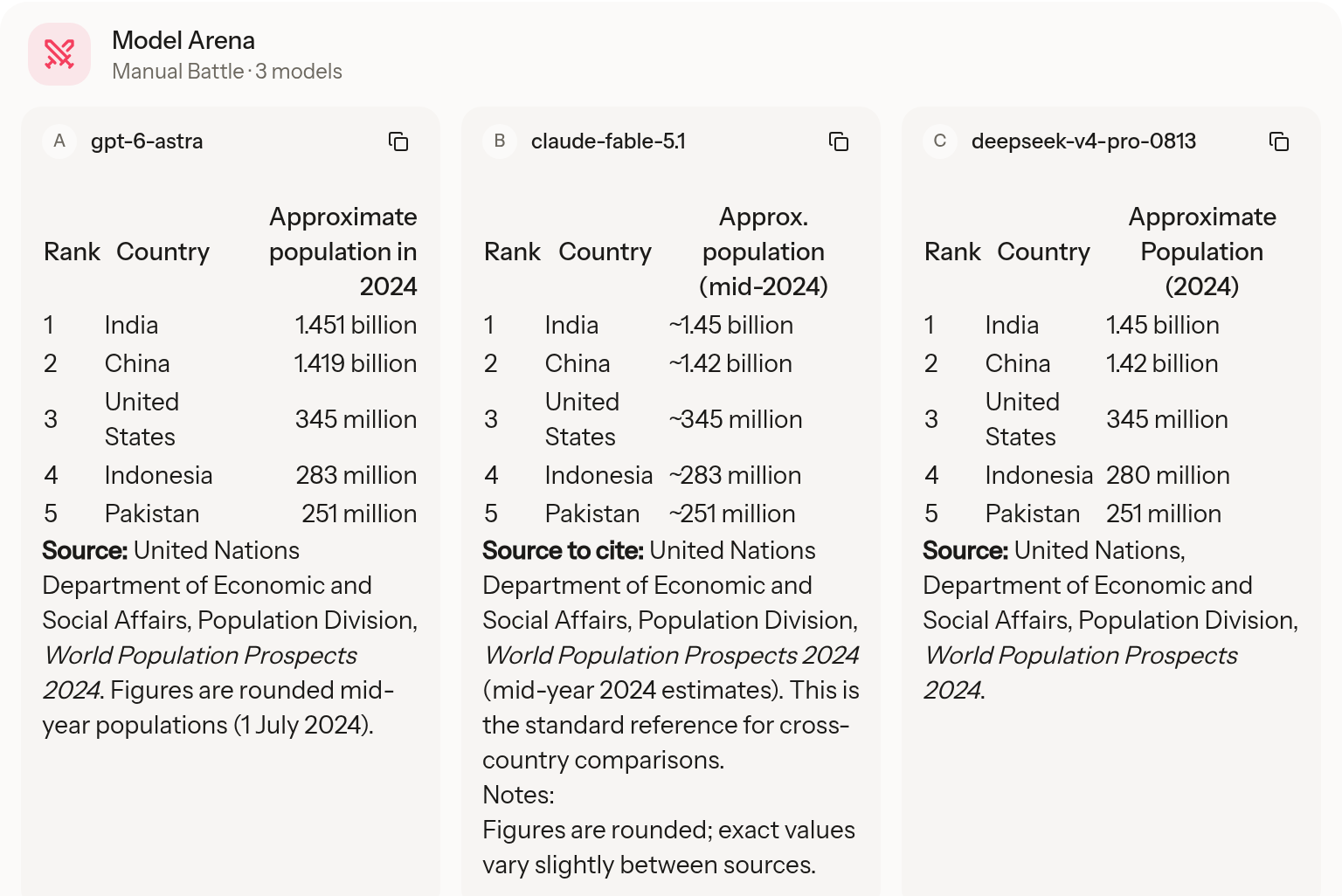1342x896 pixels.
Task: Click the circled C model badge
Action: pyautogui.click(x=940, y=141)
